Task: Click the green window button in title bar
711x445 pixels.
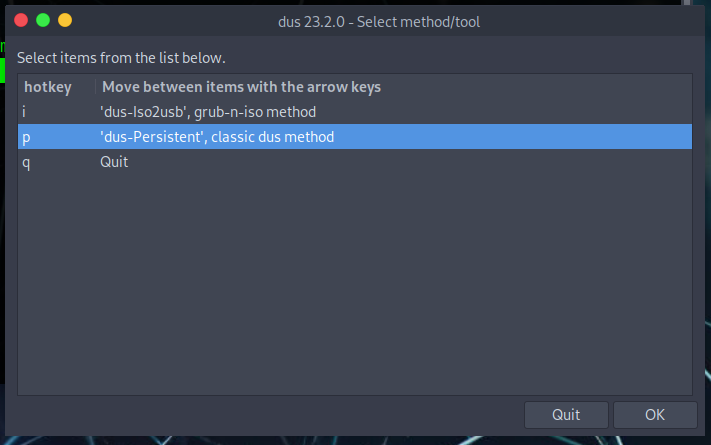Action: (x=42, y=20)
